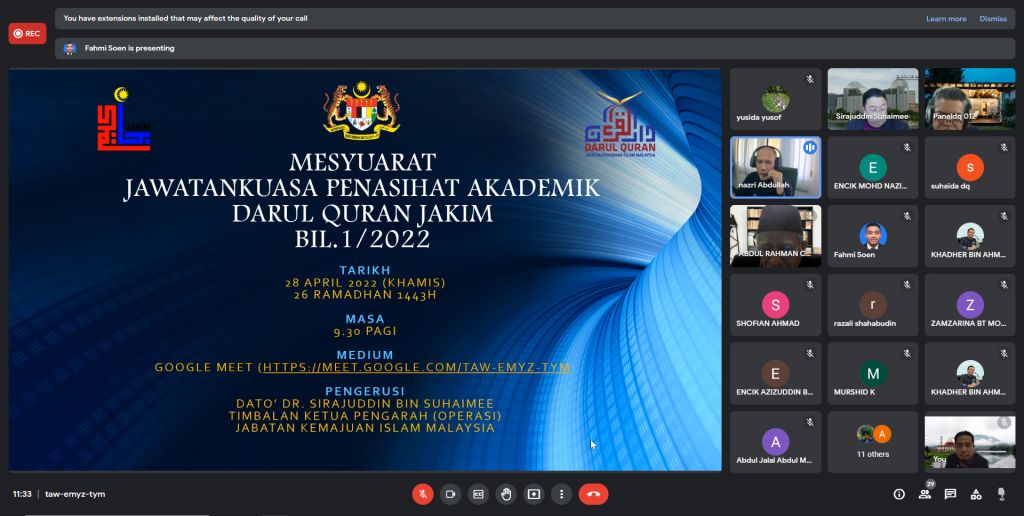Click the meeting code taw-emyz-tym in bottom bar
This screenshot has width=1024, height=516.
[75, 494]
